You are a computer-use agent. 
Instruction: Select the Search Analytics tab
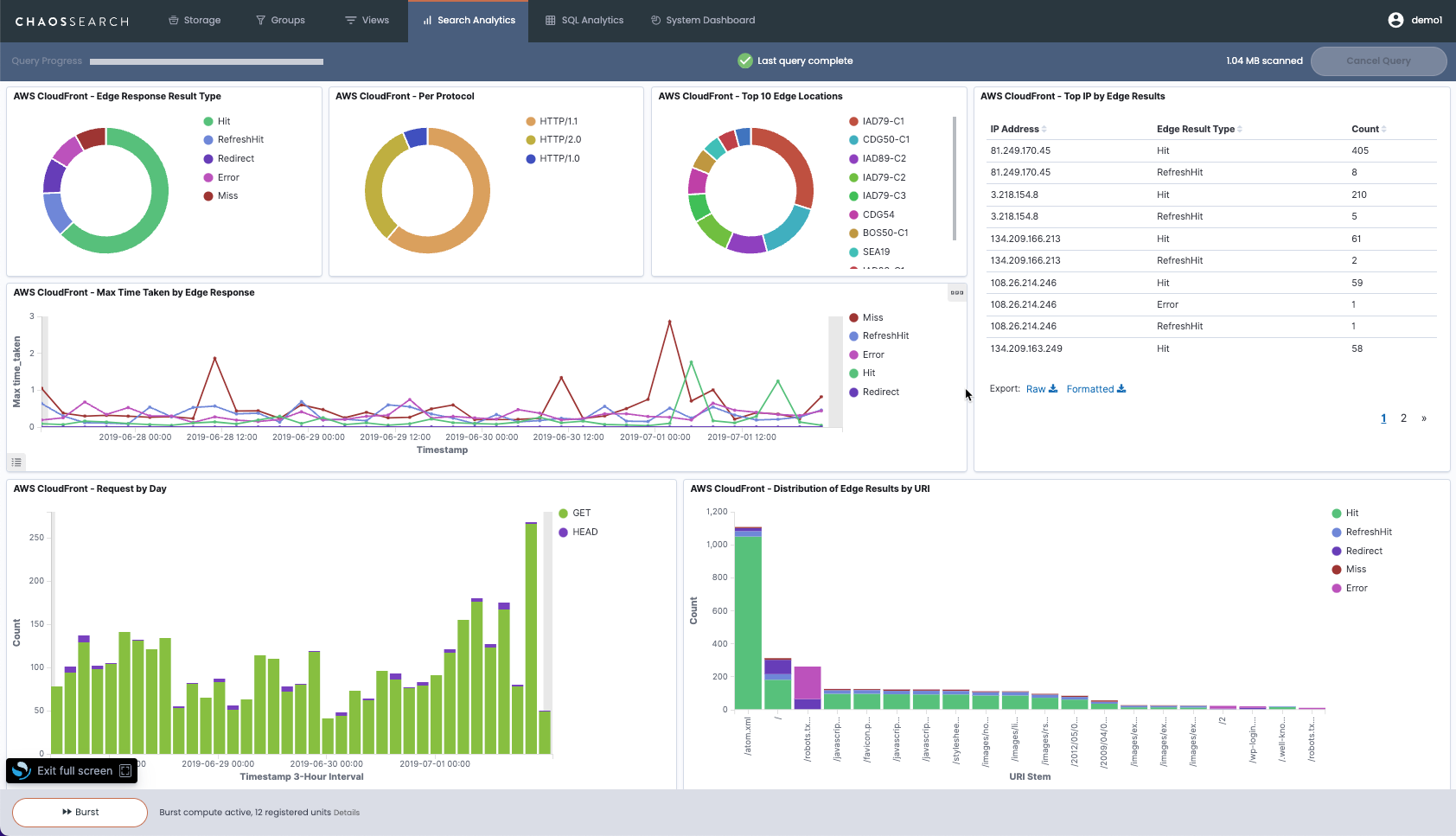tap(469, 20)
